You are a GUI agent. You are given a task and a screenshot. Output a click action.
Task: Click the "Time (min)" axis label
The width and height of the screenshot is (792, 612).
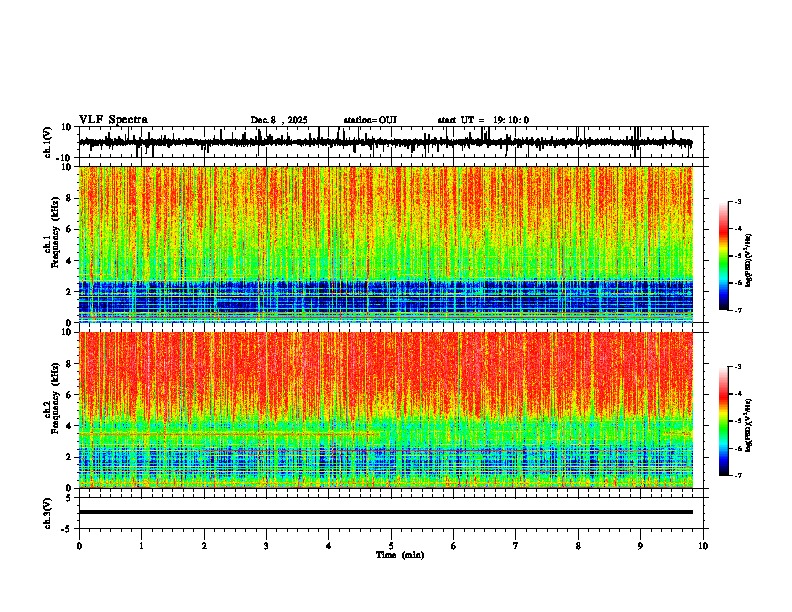[x=400, y=555]
